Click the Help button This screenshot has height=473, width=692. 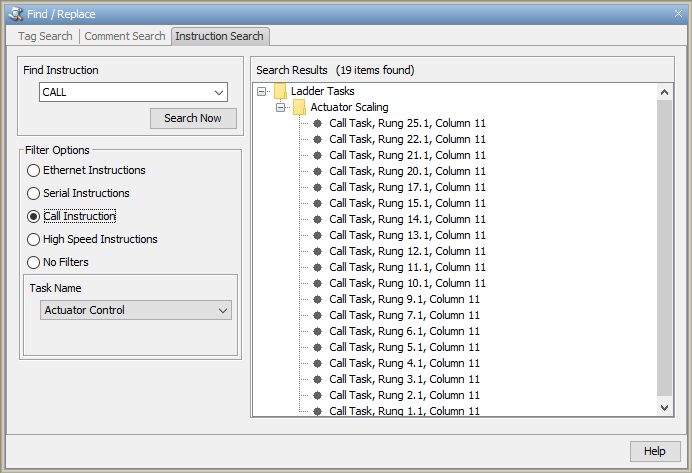point(655,451)
